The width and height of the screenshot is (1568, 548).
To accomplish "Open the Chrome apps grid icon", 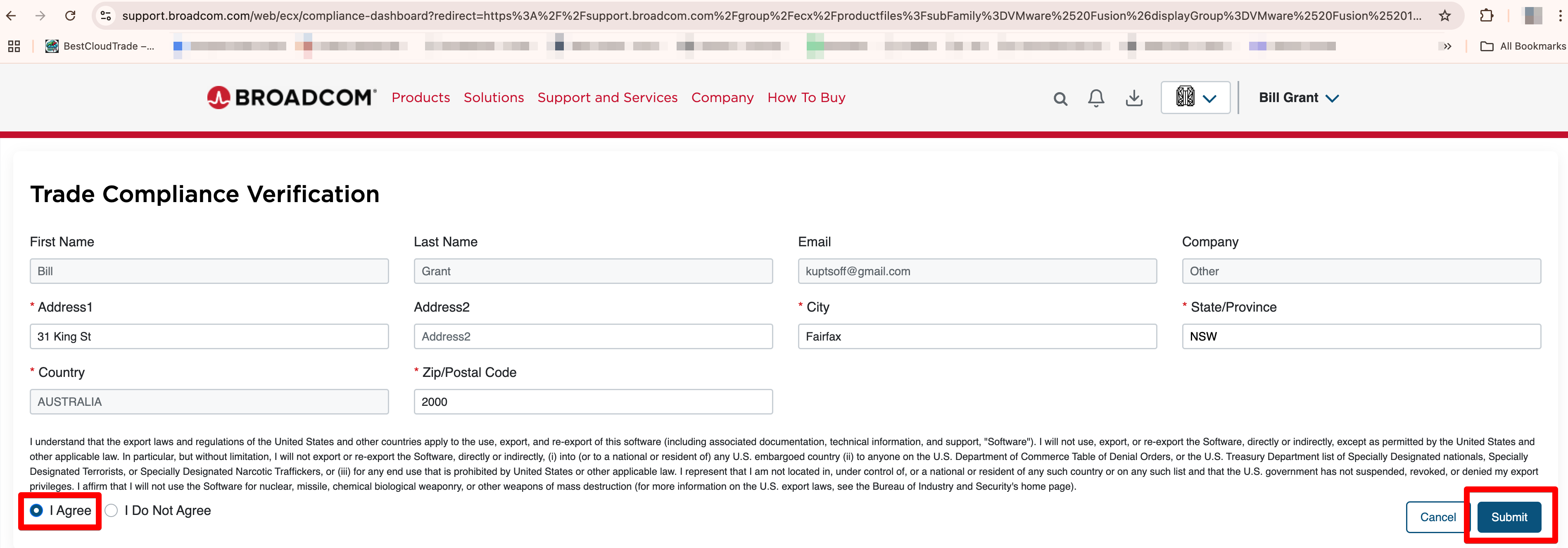I will point(14,46).
